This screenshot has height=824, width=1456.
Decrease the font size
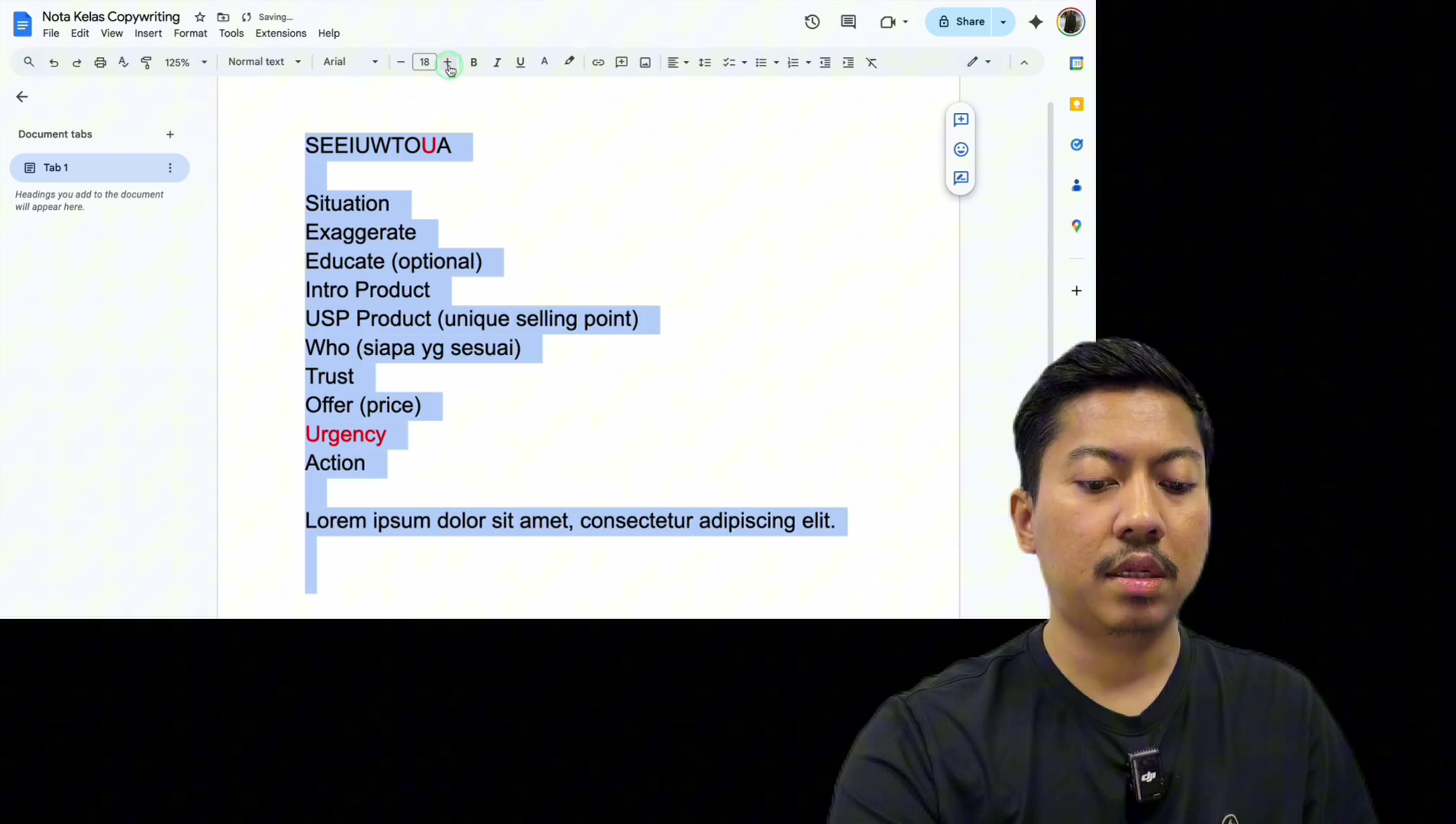tap(401, 63)
